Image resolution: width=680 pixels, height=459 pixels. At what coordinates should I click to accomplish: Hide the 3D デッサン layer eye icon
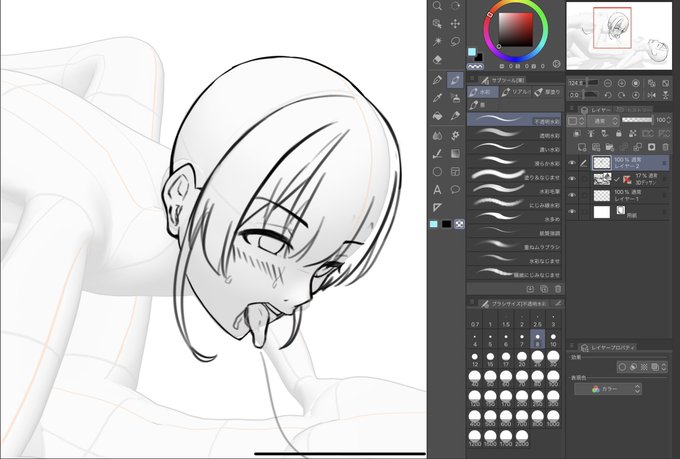pyautogui.click(x=572, y=179)
